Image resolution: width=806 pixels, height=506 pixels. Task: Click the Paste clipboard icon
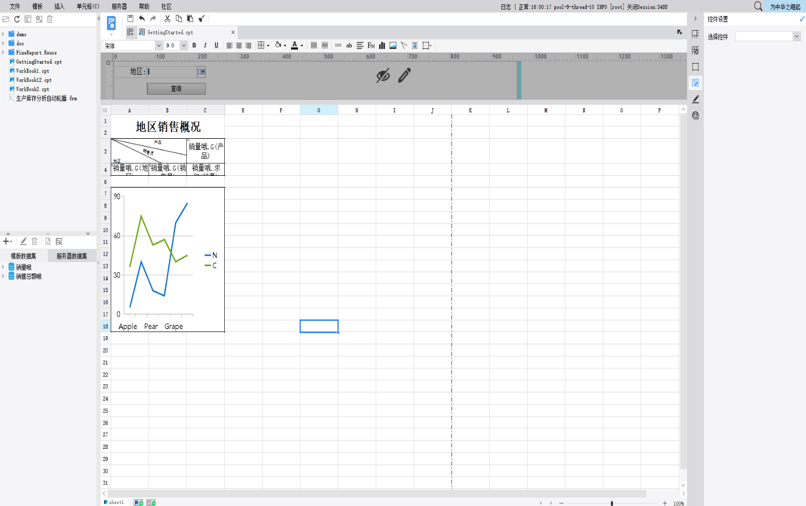click(x=190, y=19)
